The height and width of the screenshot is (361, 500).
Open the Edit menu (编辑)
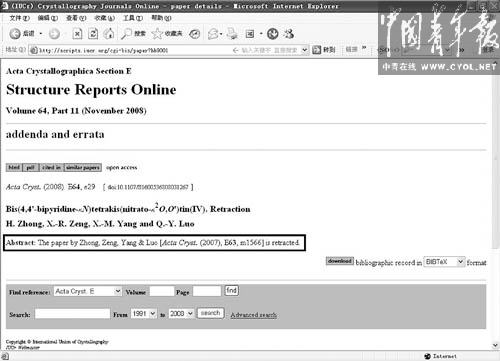[x=48, y=18]
